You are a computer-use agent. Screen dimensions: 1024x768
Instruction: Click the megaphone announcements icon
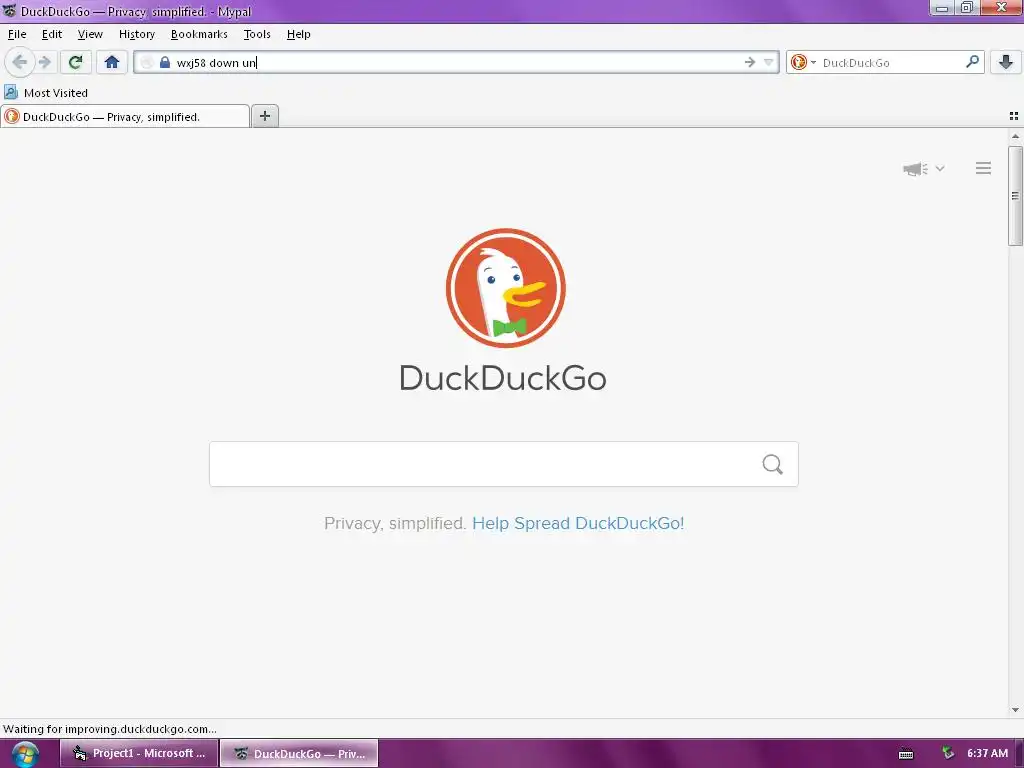pyautogui.click(x=916, y=168)
